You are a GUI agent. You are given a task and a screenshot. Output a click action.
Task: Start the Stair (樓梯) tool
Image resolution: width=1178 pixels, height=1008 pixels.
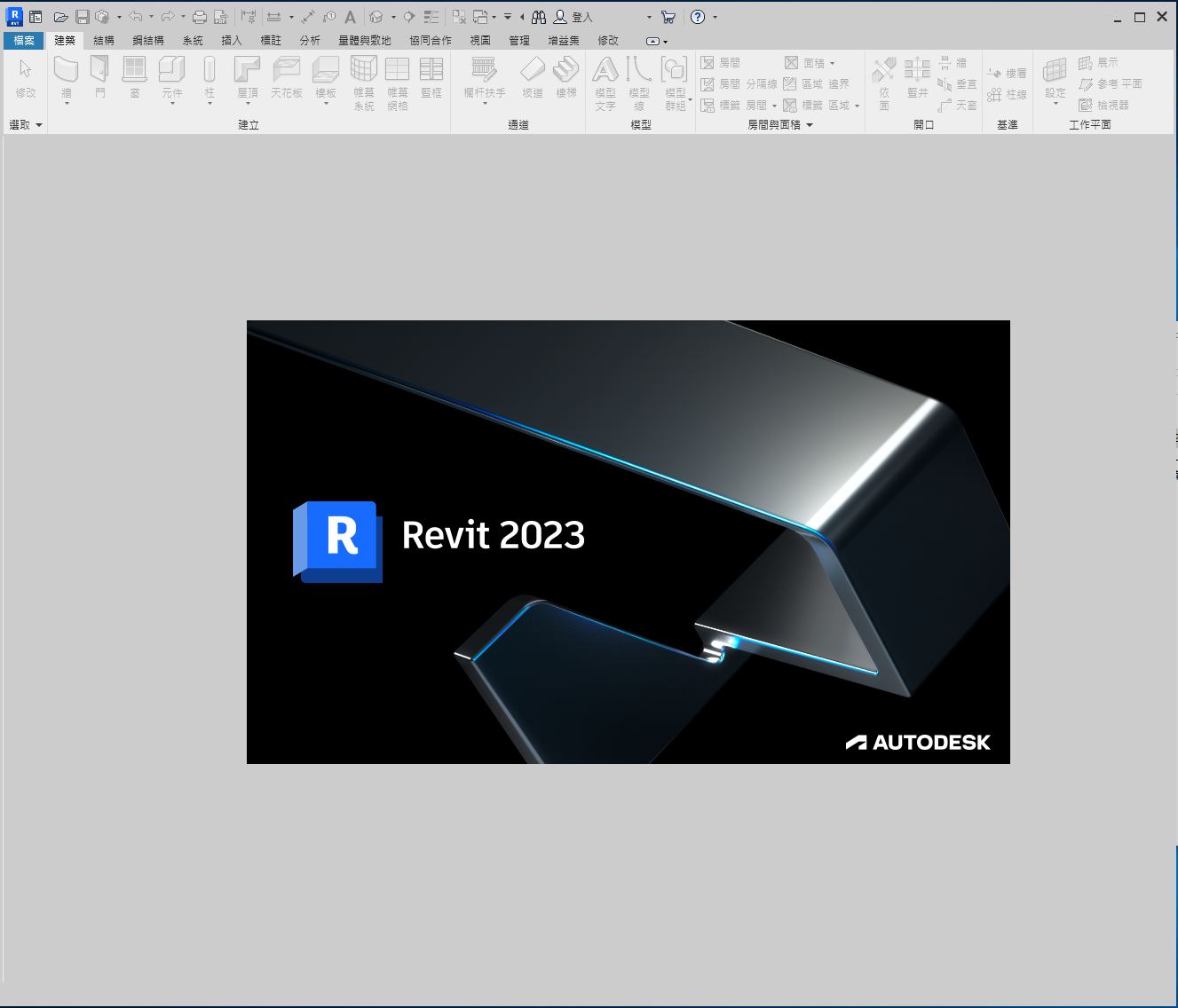[x=565, y=75]
